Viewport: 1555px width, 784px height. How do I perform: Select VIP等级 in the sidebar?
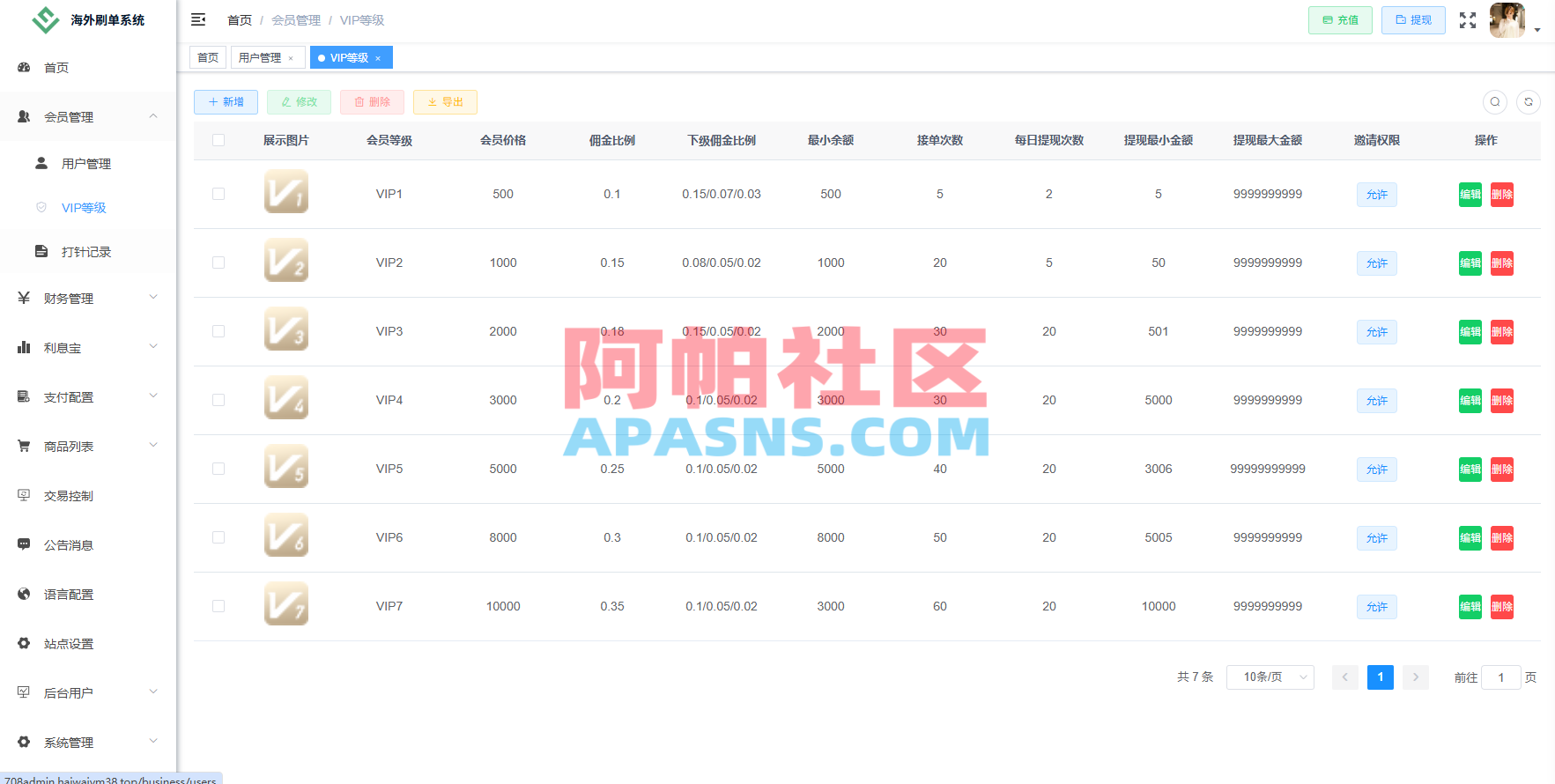(x=88, y=207)
